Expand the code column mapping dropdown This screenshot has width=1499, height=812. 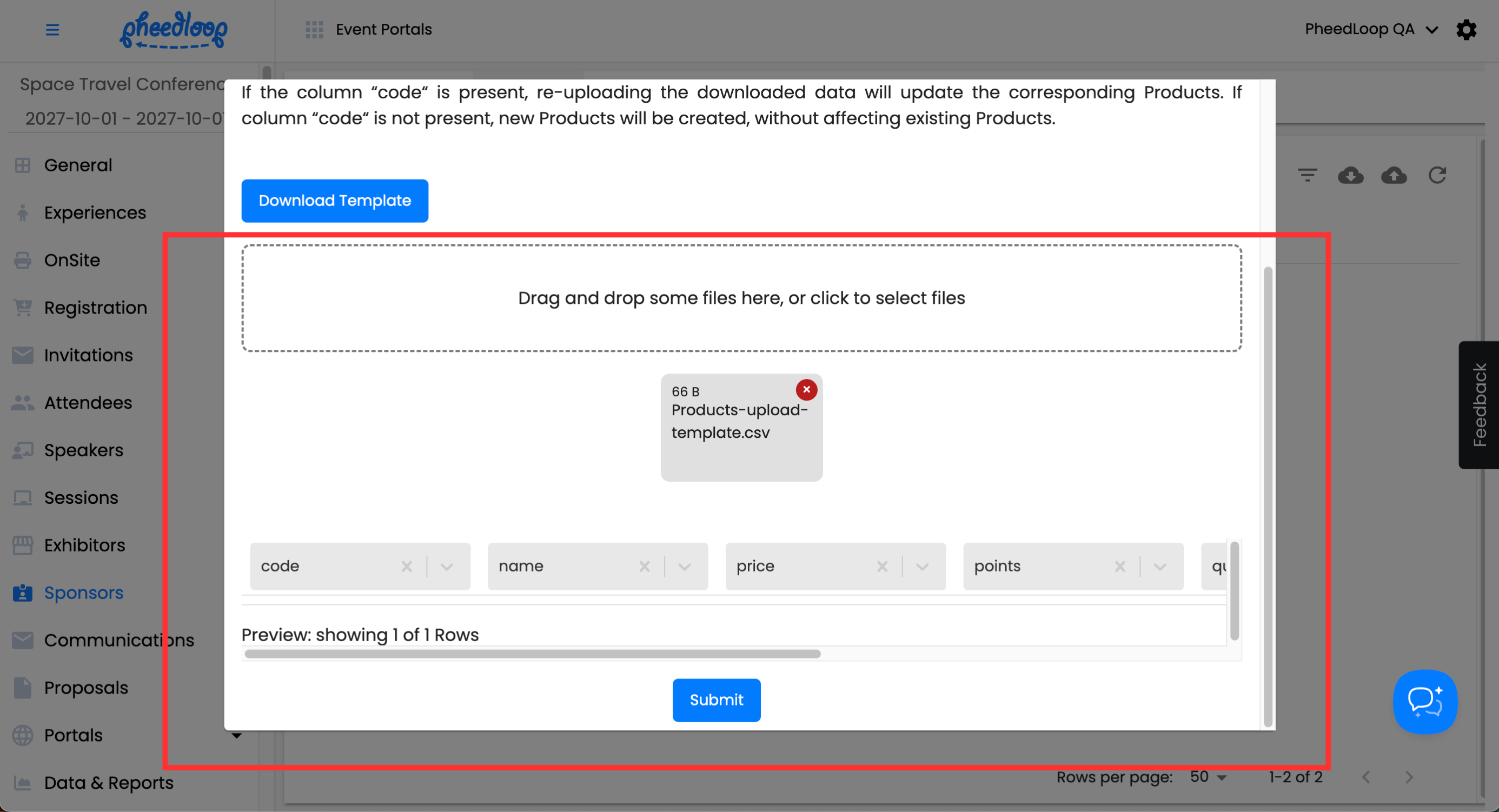[x=447, y=567]
